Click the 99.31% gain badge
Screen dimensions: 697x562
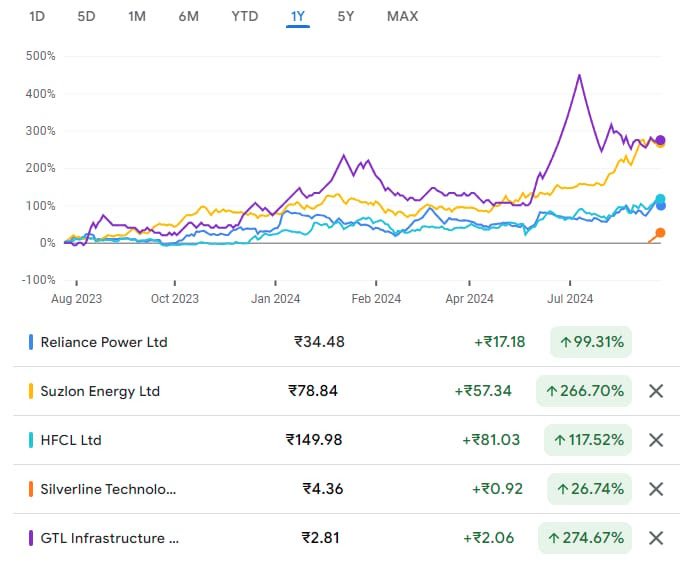pos(591,342)
